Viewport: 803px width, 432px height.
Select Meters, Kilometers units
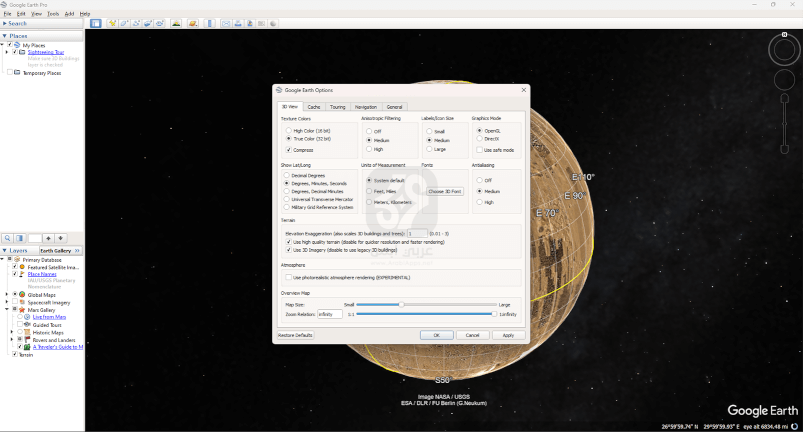[369, 202]
